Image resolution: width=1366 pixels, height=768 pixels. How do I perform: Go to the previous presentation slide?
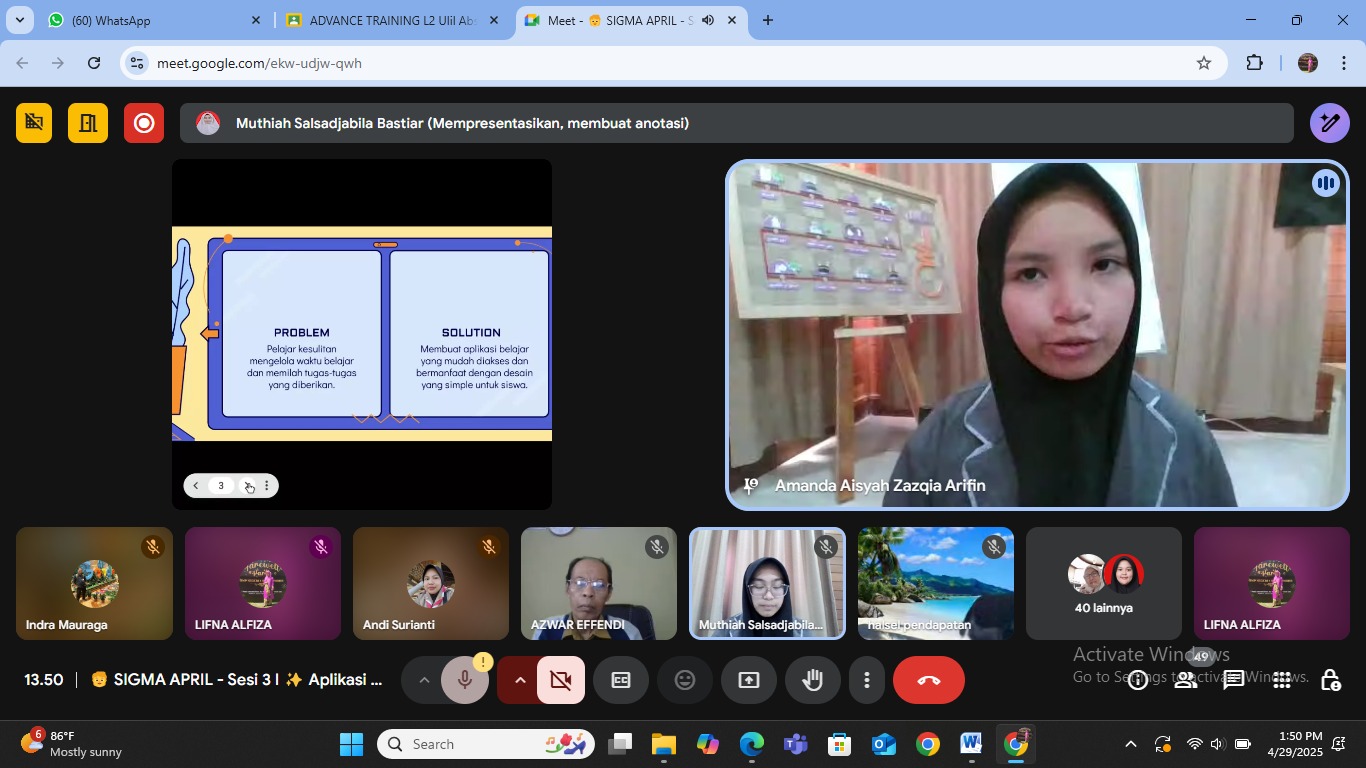point(196,486)
